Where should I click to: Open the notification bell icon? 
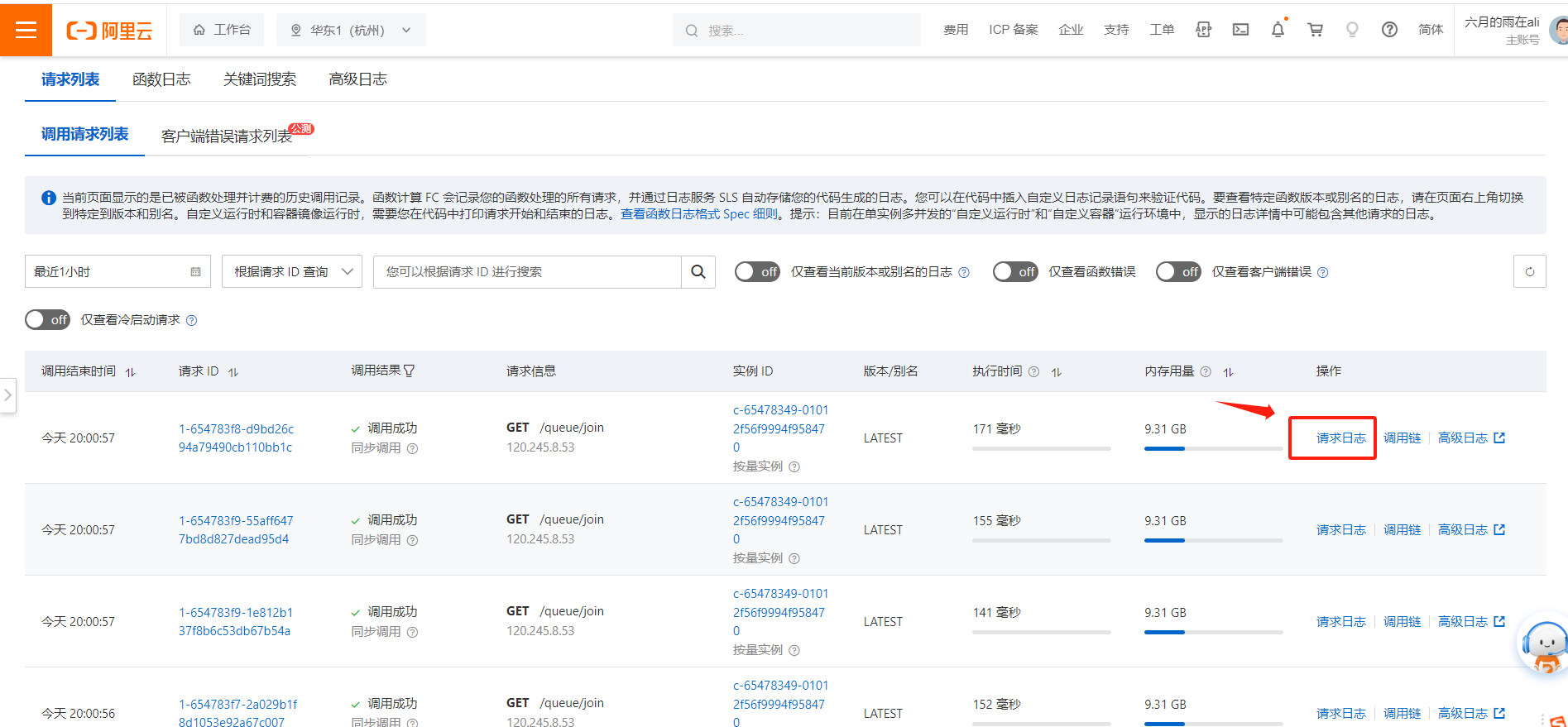(x=1278, y=30)
